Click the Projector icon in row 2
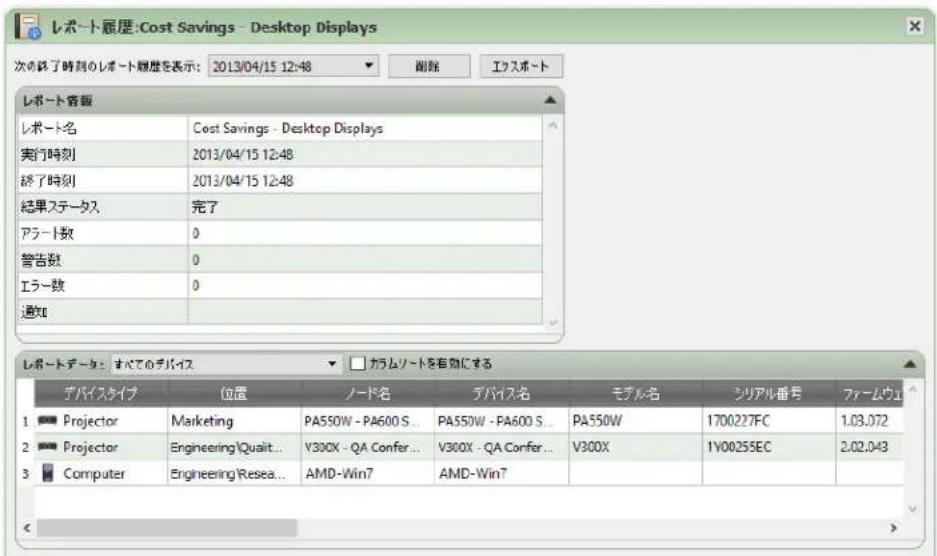The image size is (937, 556). click(47, 447)
